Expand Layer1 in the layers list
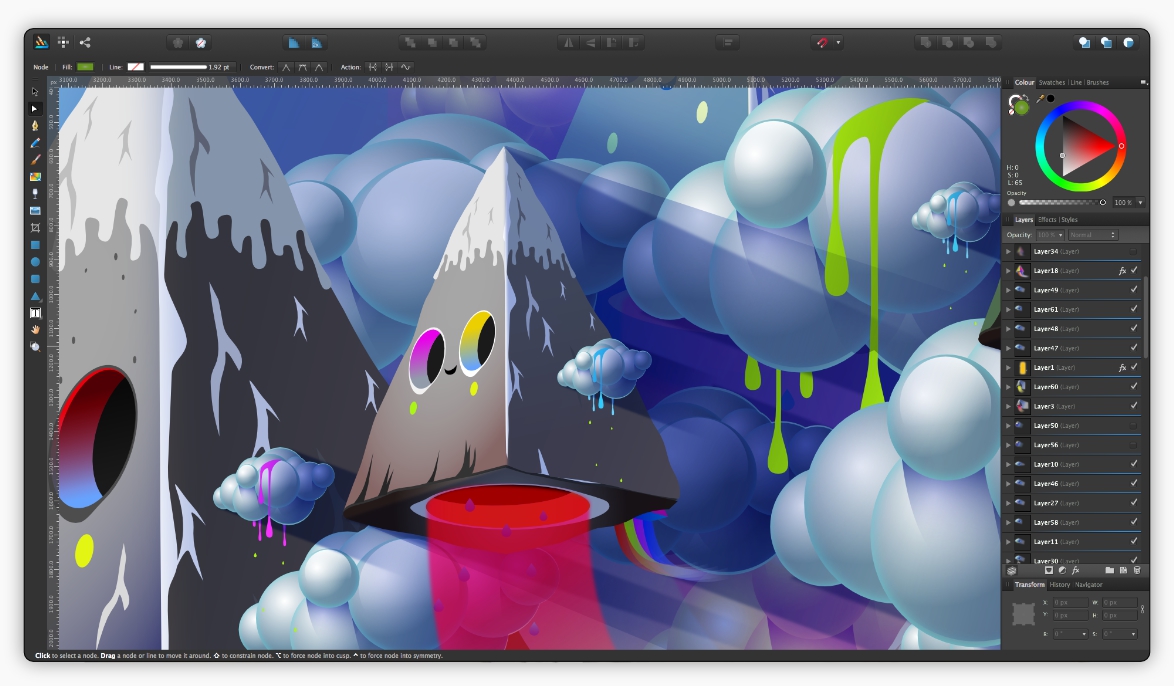Screen dimensions: 1174x686 [1008, 368]
